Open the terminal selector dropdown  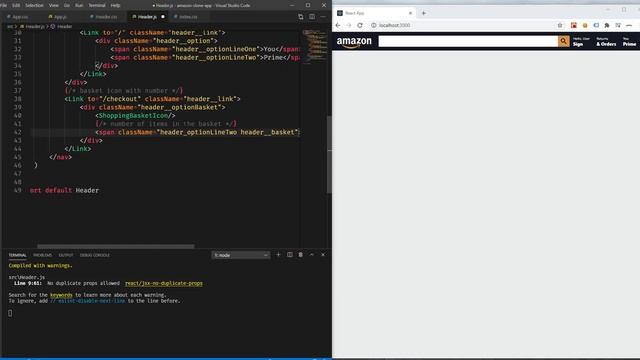tap(240, 255)
